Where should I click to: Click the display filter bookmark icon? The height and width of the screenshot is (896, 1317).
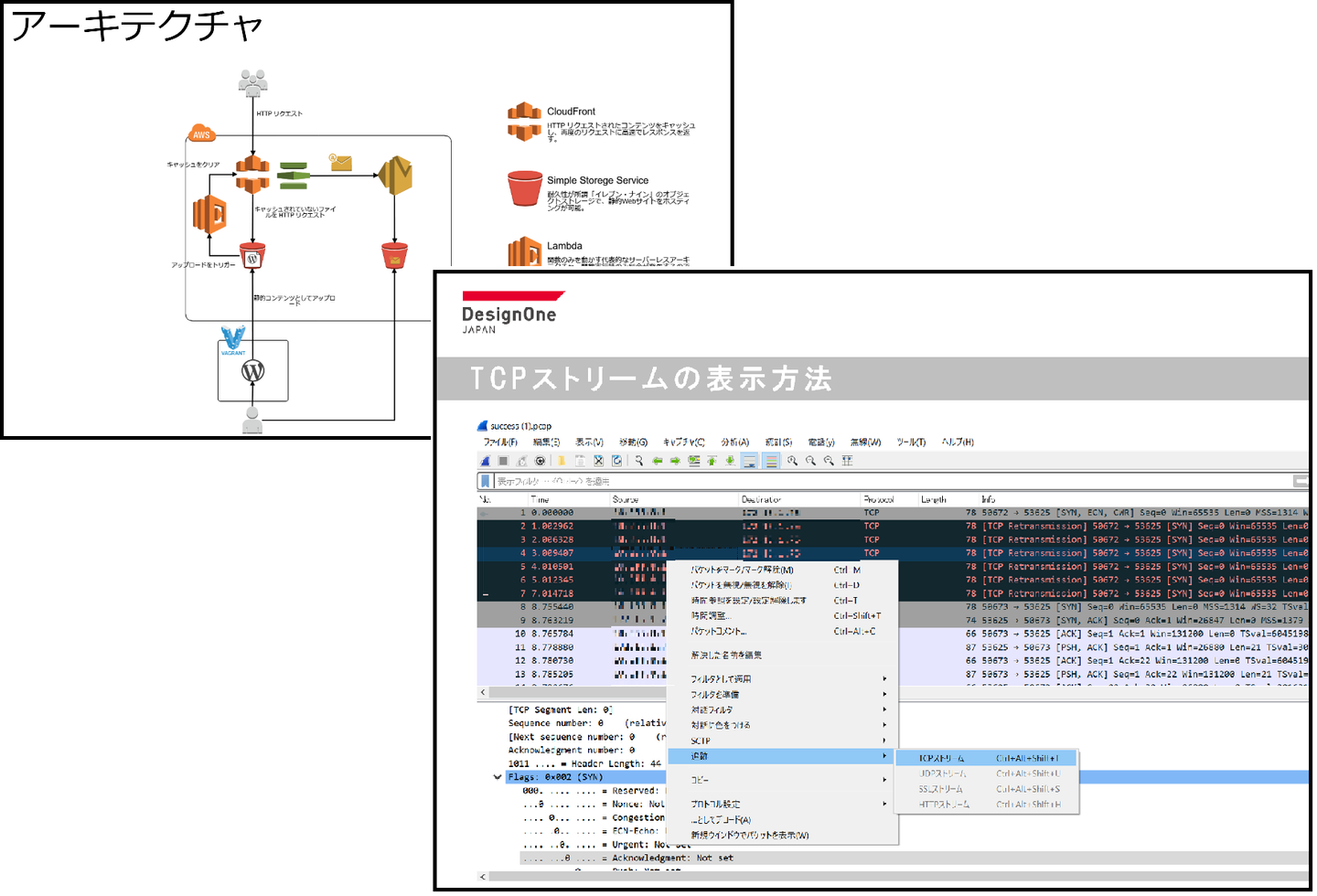click(x=485, y=481)
